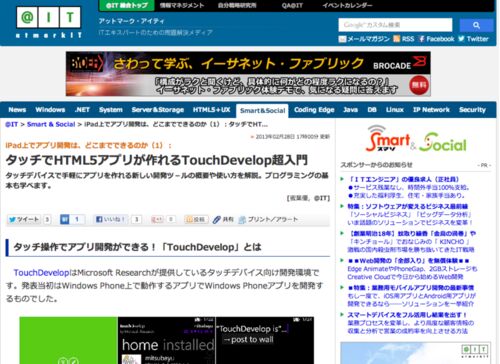Switch to the IP Network tab

(431, 110)
